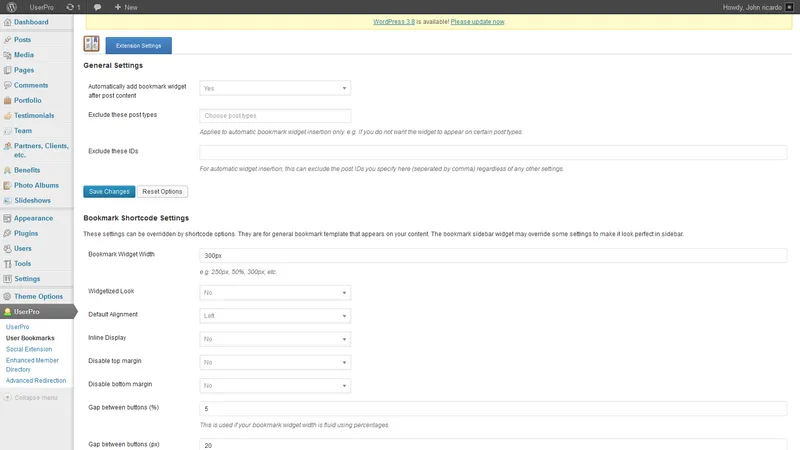Click the Media icon in sidebar

(x=7, y=55)
